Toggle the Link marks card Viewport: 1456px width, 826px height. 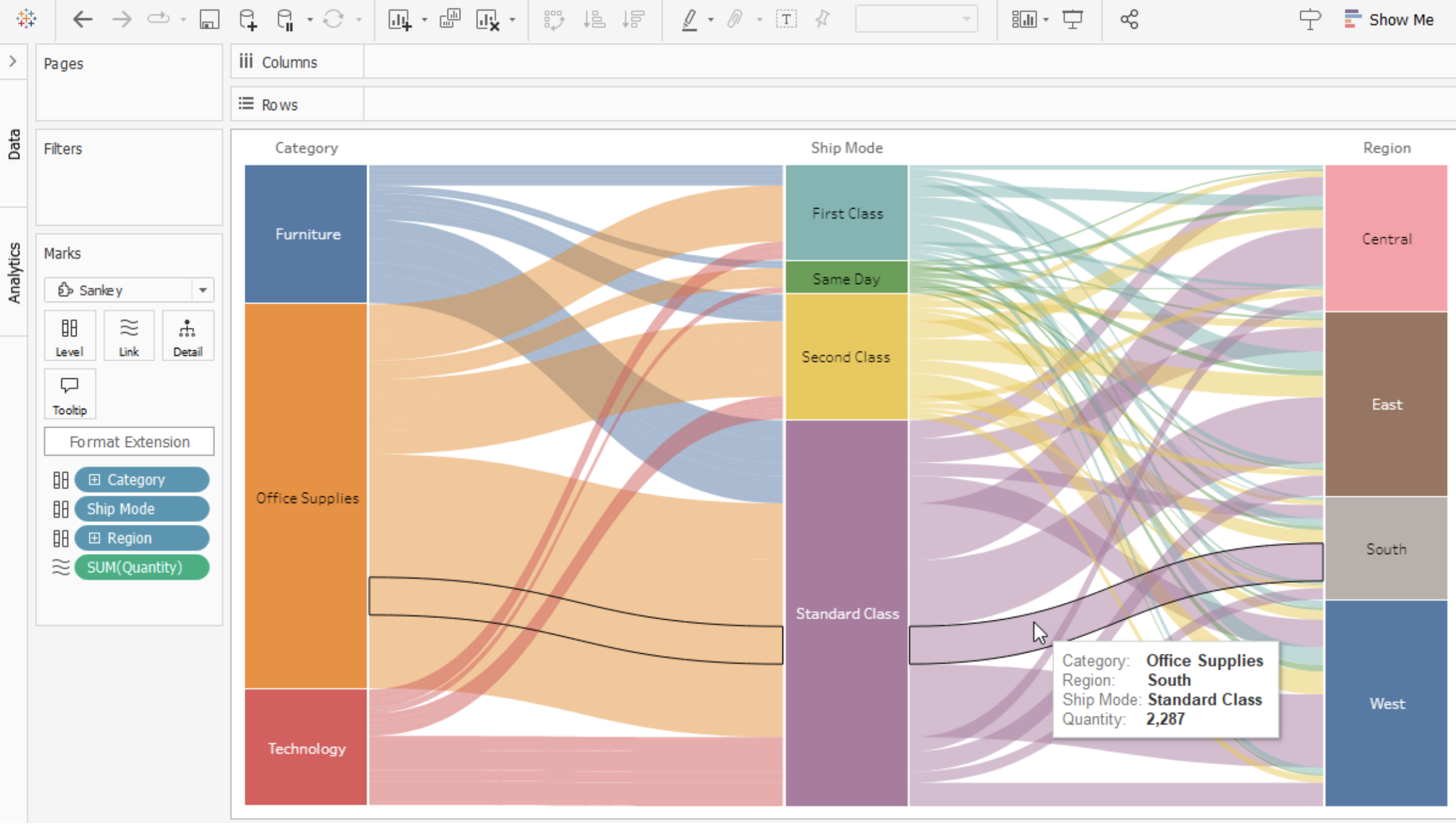pyautogui.click(x=129, y=336)
